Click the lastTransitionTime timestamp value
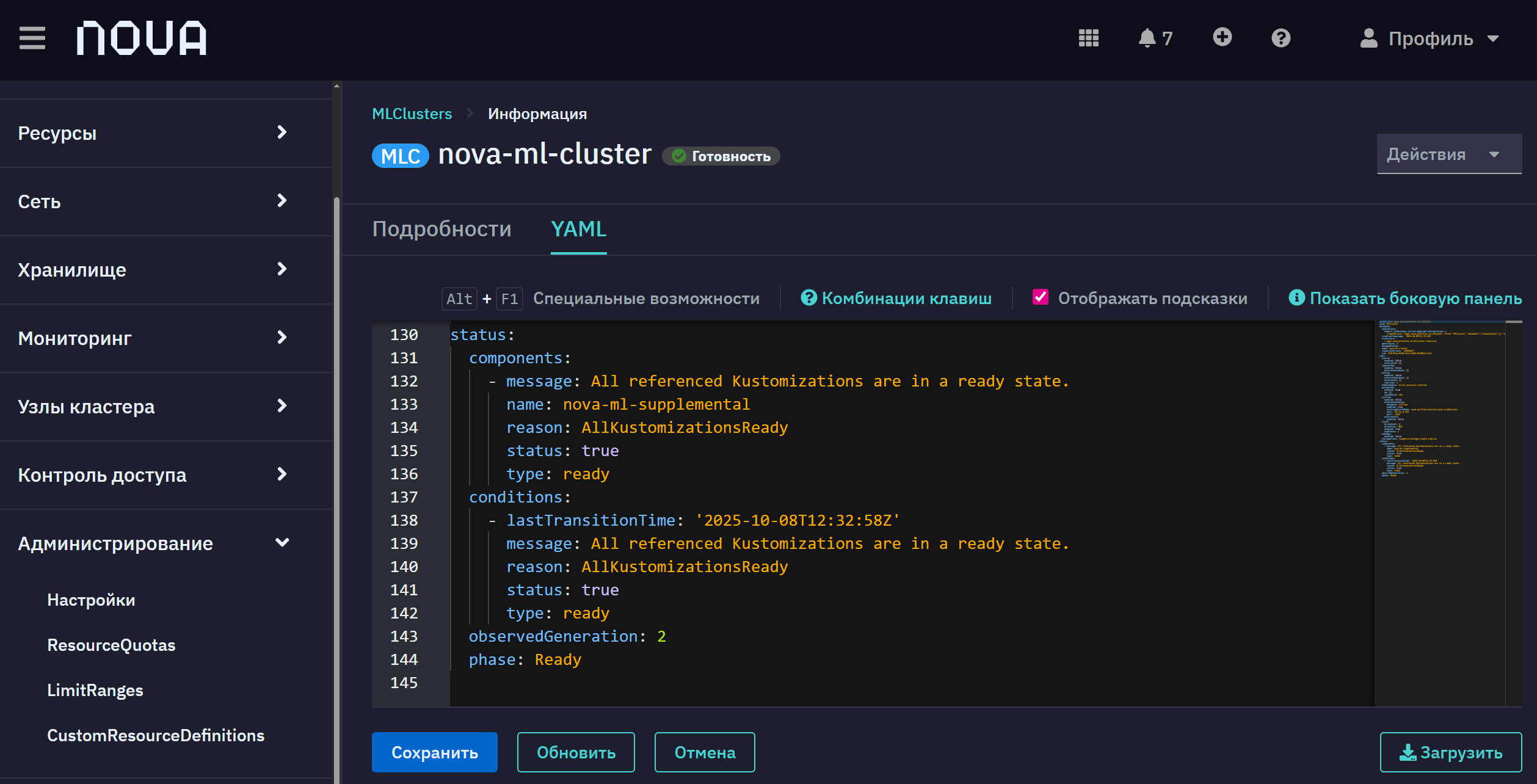 pos(797,520)
